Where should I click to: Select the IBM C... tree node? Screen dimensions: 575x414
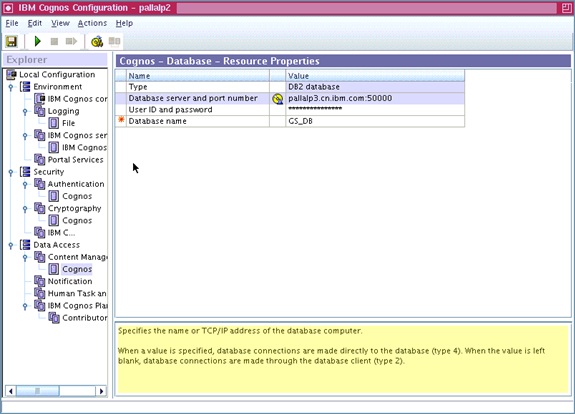tap(61, 232)
